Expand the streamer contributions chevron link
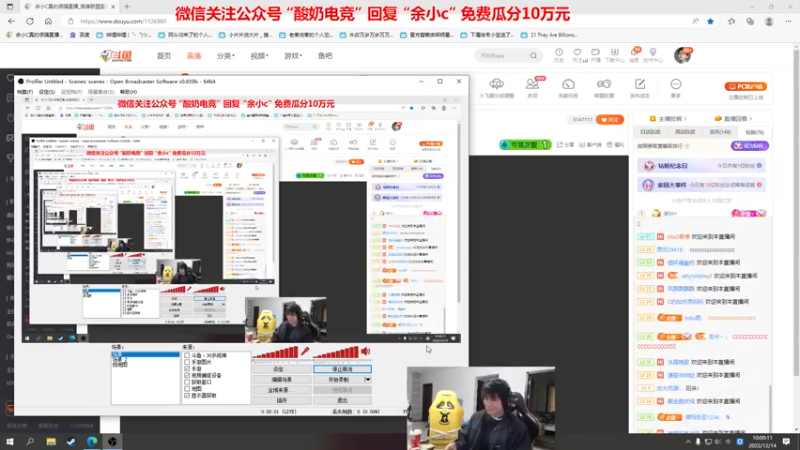800x450 pixels. click(668, 119)
